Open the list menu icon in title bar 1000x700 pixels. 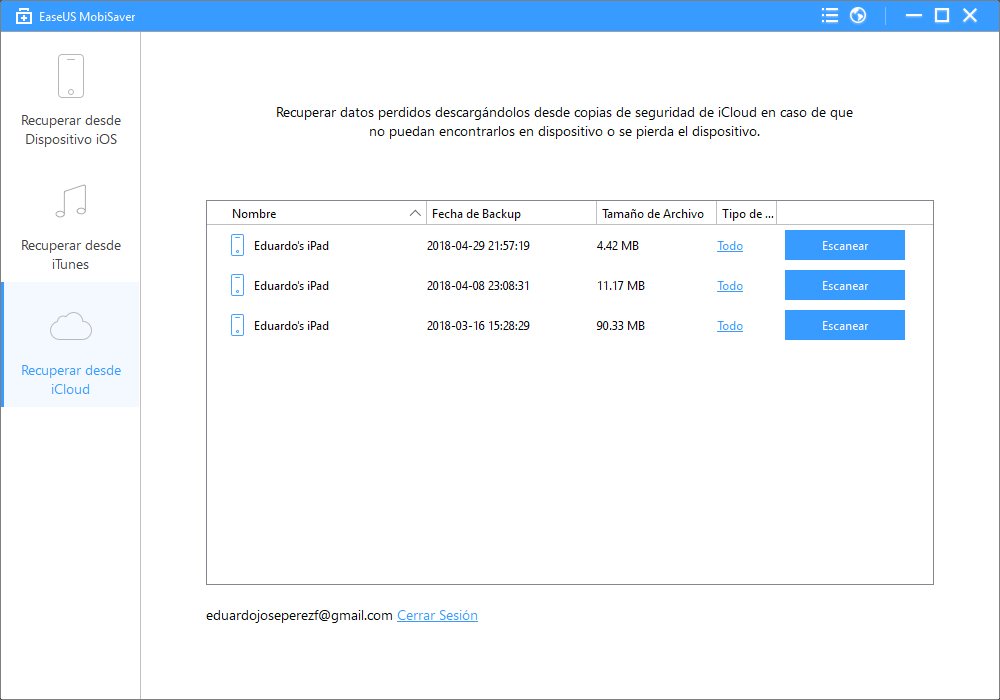click(829, 16)
